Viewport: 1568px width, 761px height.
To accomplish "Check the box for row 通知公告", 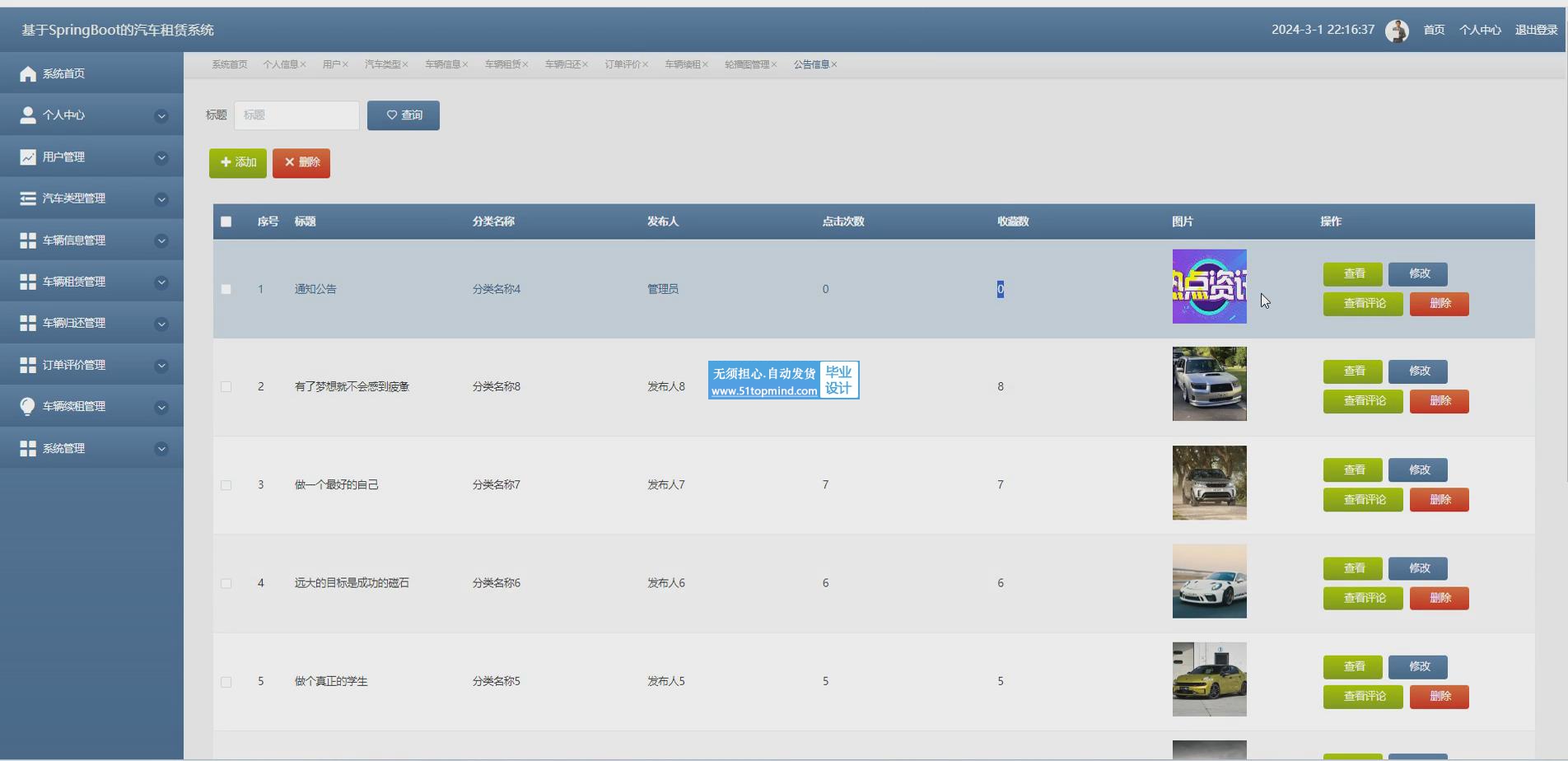I will pyautogui.click(x=226, y=289).
